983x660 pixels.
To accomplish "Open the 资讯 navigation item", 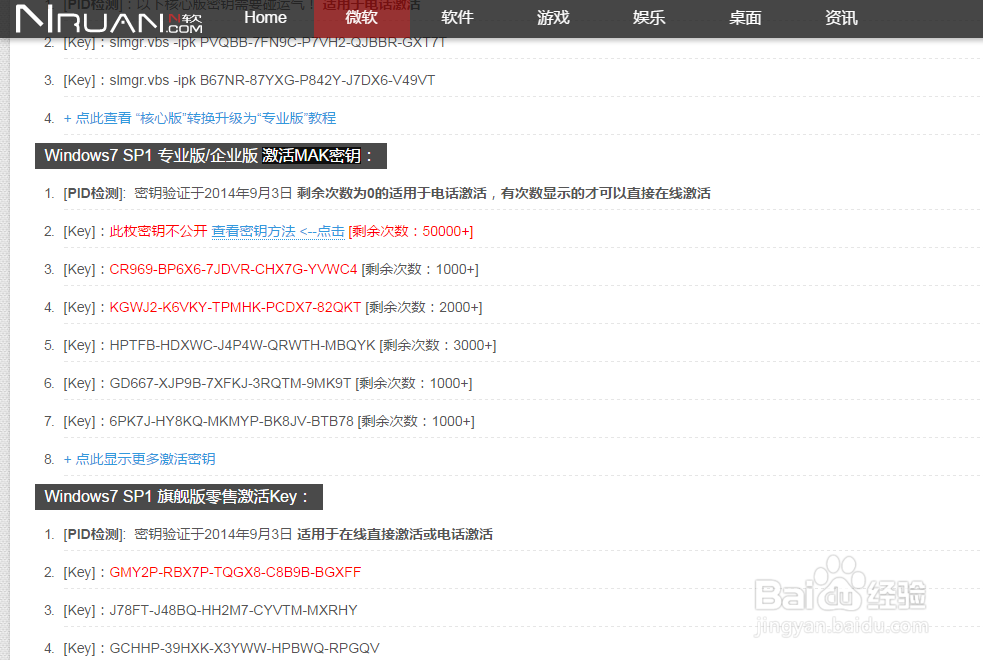I will [x=841, y=18].
